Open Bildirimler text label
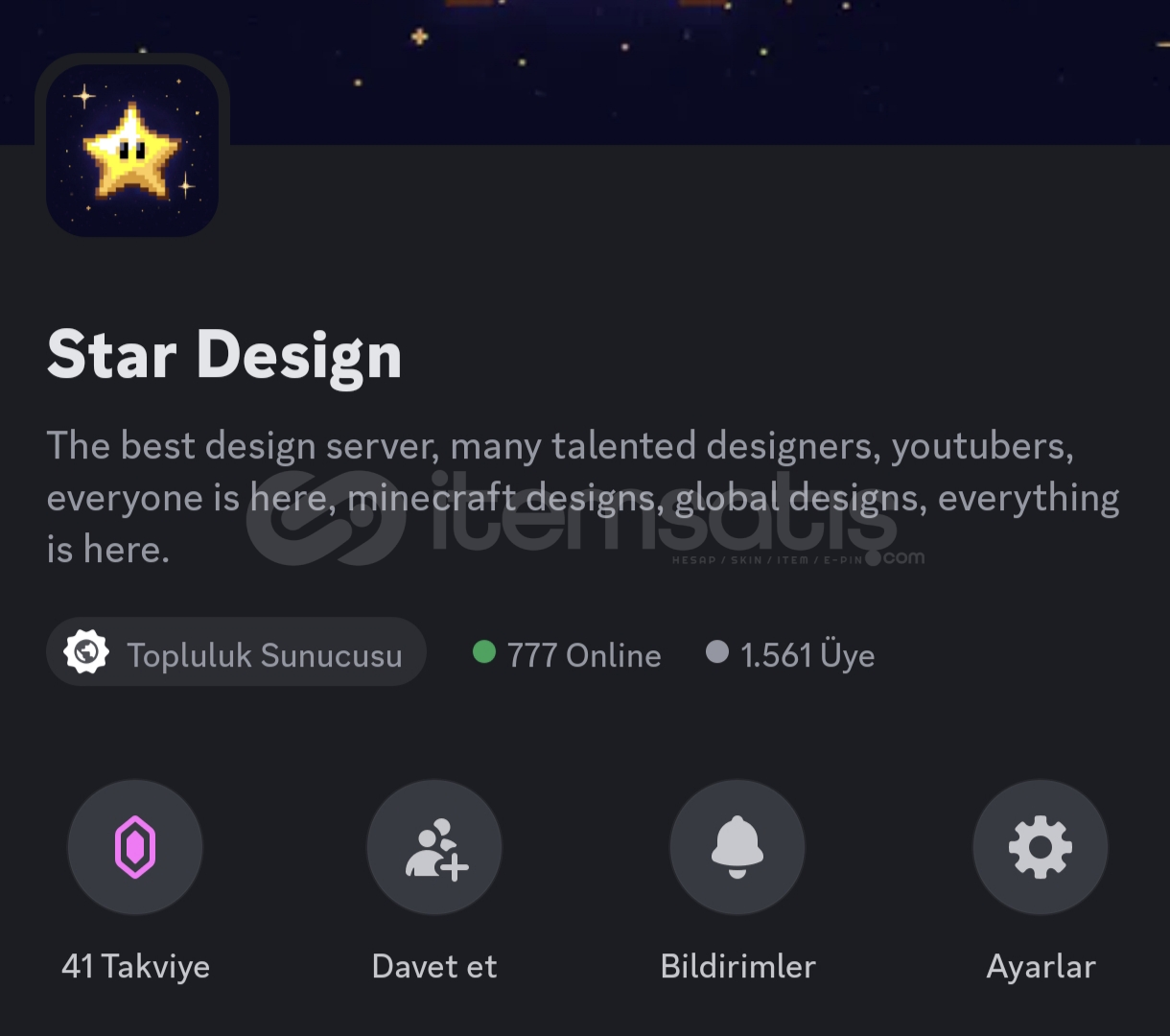 pos(738,966)
